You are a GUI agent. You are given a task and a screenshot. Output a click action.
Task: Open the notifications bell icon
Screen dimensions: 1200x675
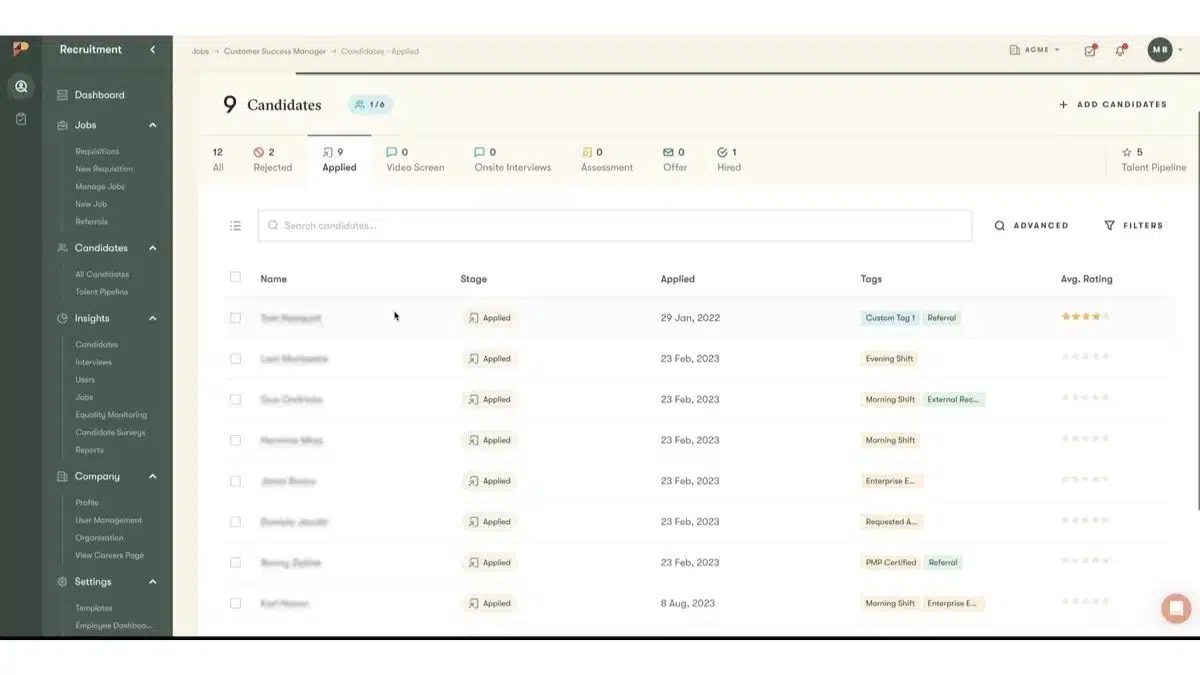coord(1121,48)
